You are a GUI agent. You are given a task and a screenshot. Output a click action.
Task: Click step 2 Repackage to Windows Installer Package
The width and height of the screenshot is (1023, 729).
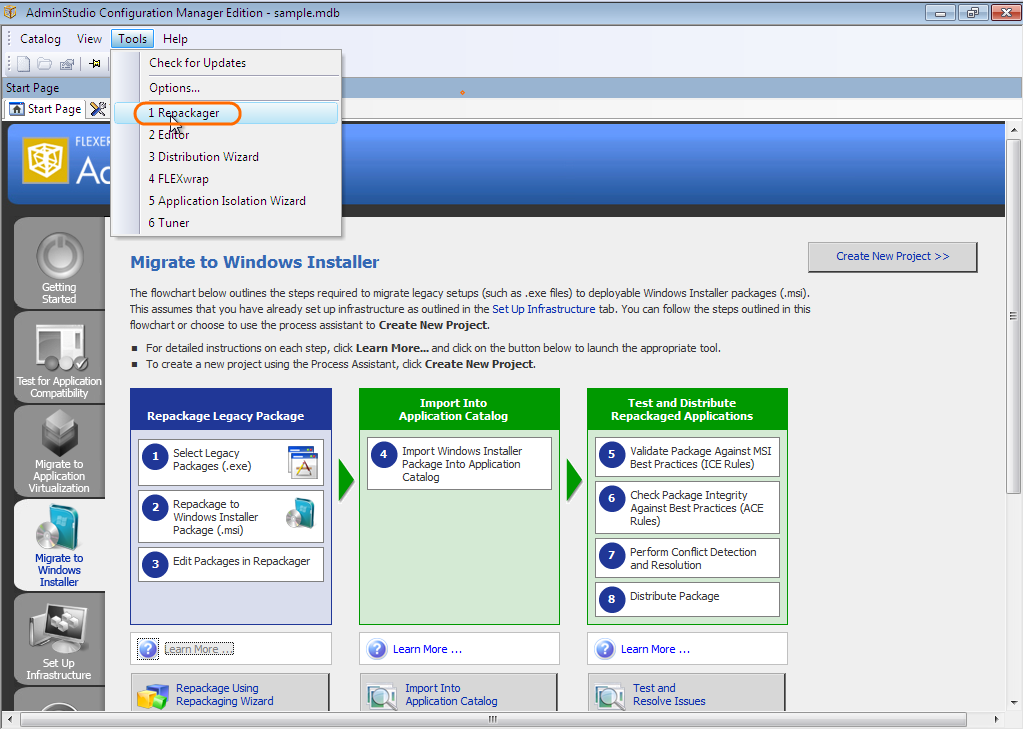point(231,517)
